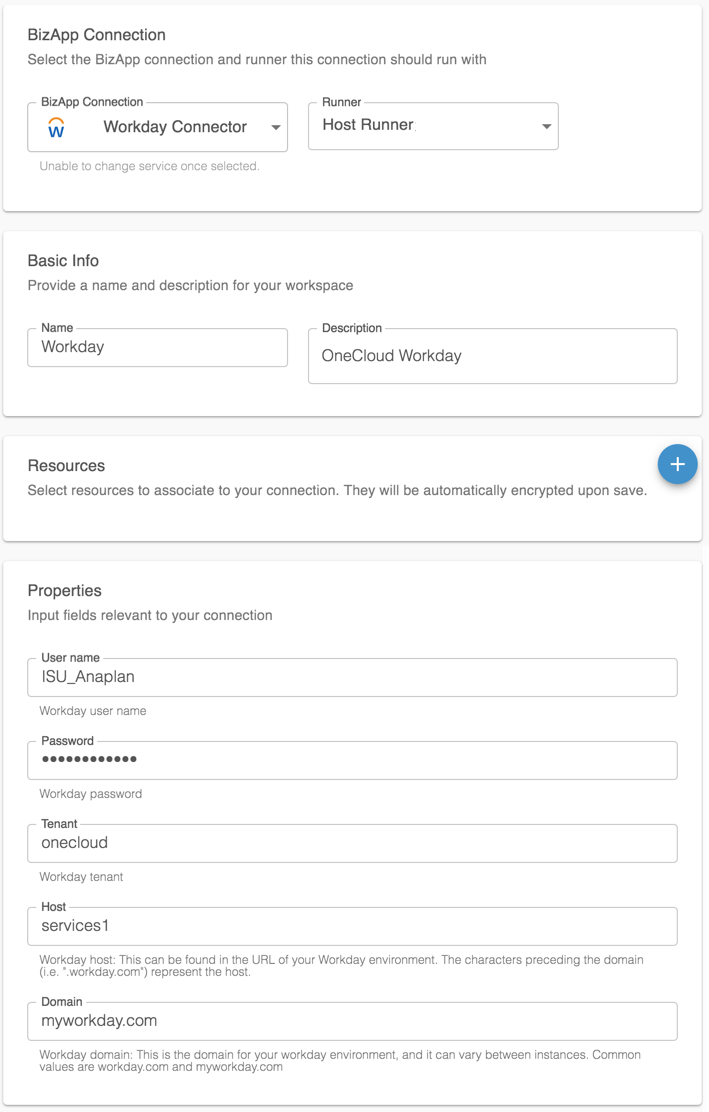Expand the Runner dropdown arrow
This screenshot has height=1112, width=709.
[x=546, y=126]
